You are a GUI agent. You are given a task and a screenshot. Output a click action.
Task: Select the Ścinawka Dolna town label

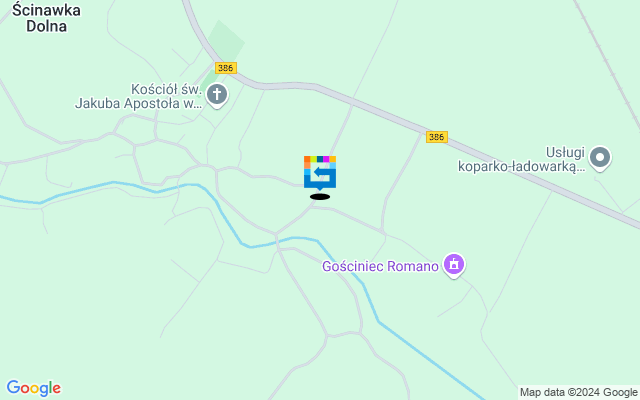coord(46,18)
